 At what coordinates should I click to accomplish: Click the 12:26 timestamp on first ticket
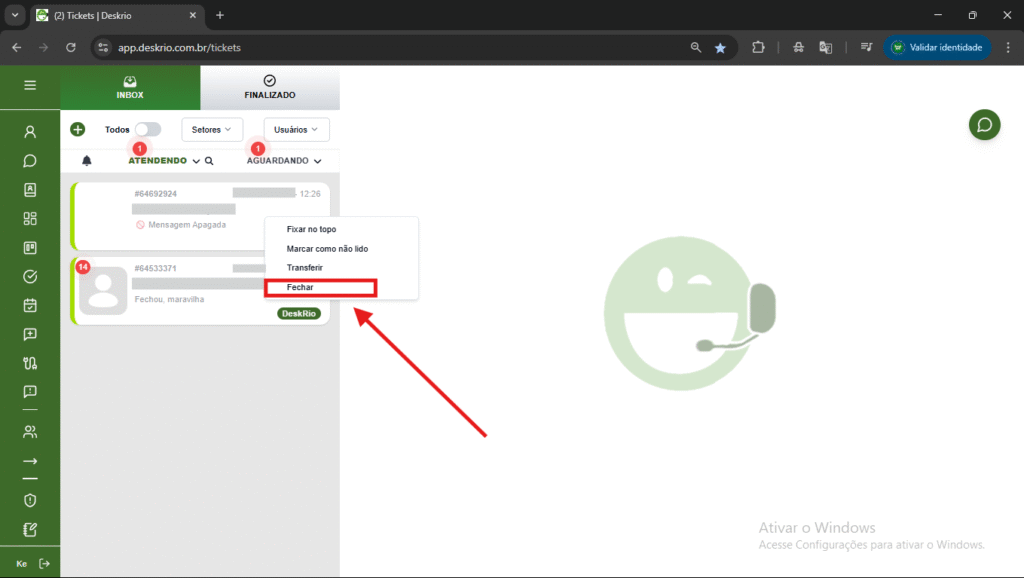(310, 194)
